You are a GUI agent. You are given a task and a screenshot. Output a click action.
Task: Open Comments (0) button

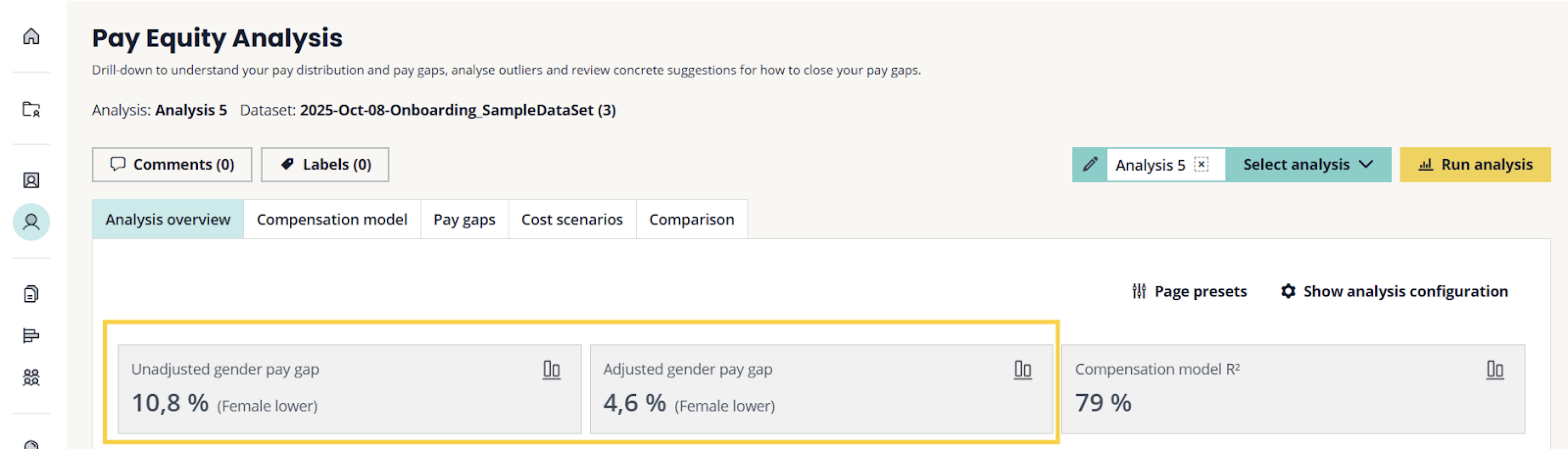[x=171, y=165]
